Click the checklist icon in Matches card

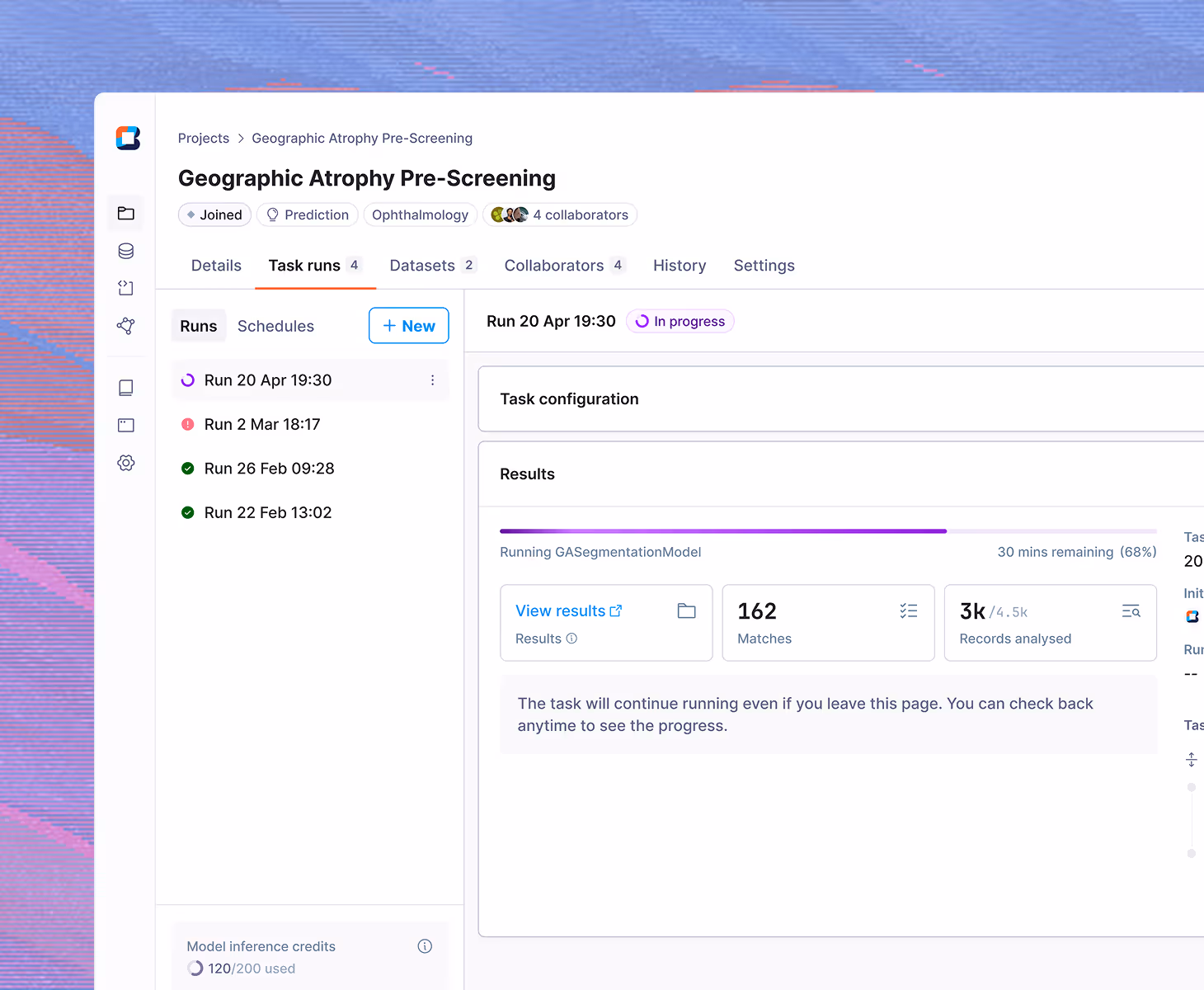909,611
